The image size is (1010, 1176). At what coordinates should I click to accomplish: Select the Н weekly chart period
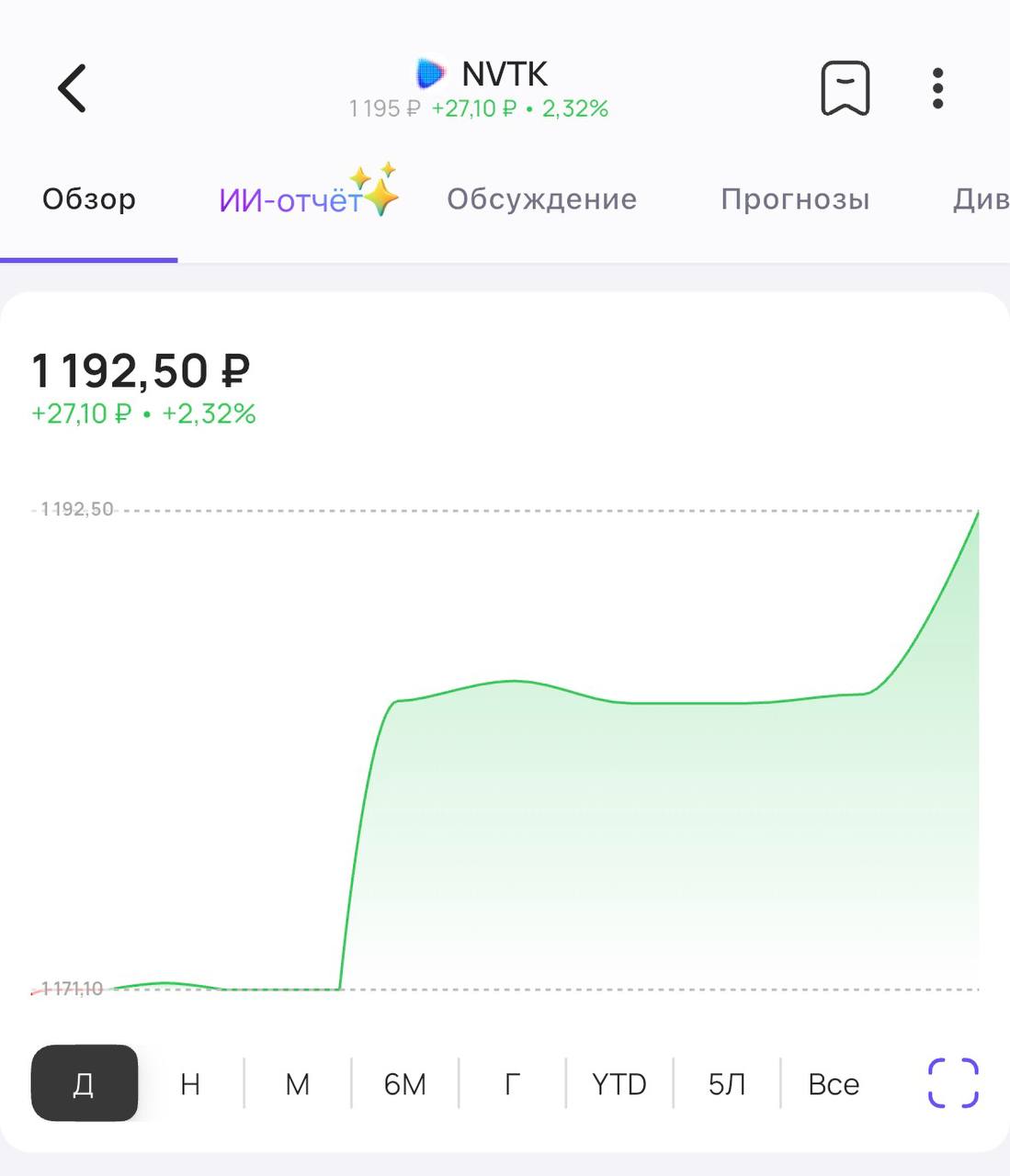tap(190, 1084)
